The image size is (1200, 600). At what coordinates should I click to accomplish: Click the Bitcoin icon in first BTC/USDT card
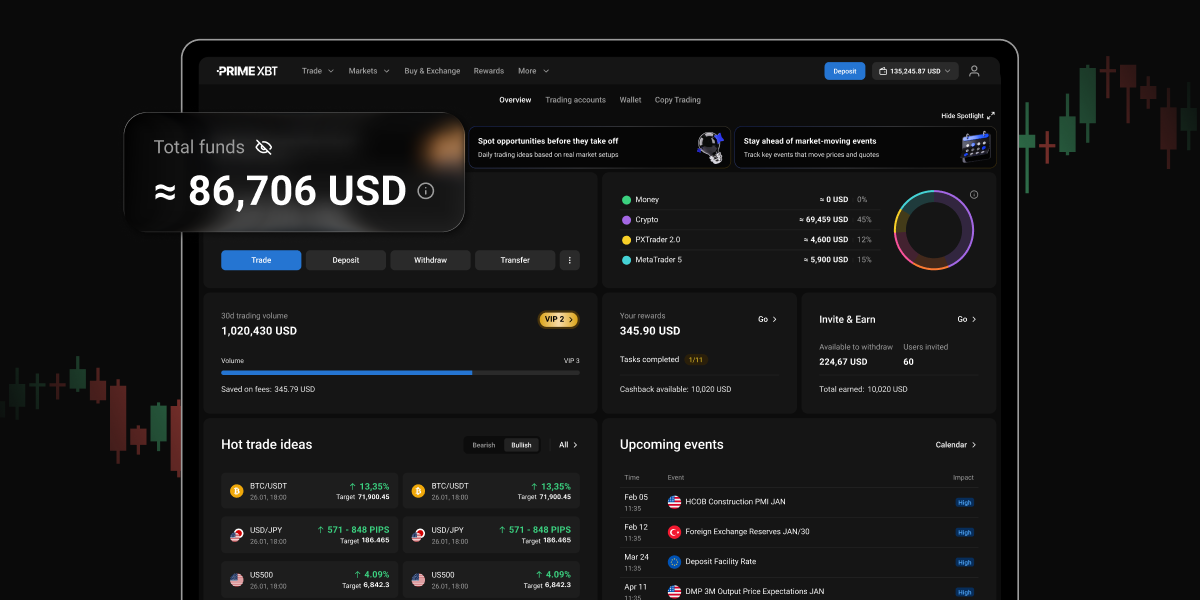237,491
